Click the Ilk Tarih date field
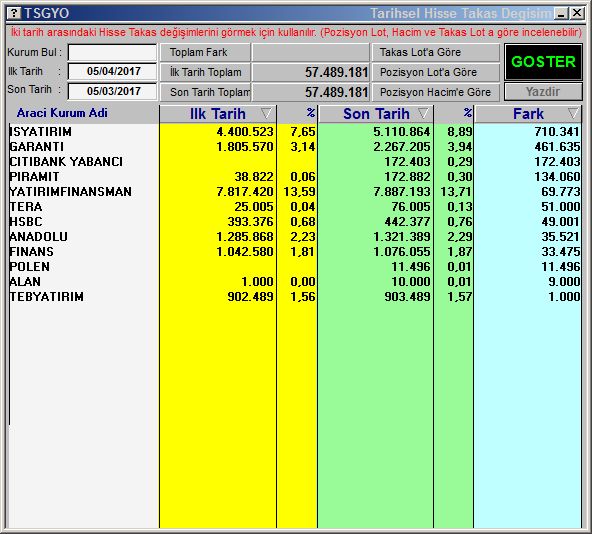The image size is (592, 534). pos(113,71)
